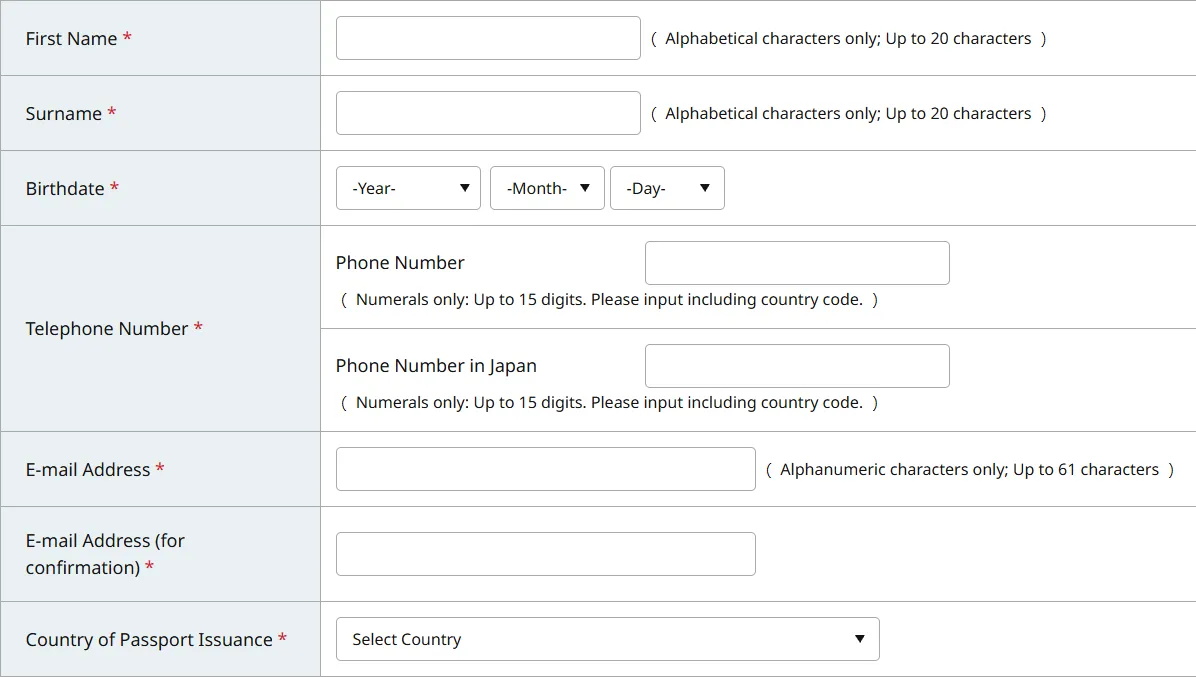The height and width of the screenshot is (677, 1196).
Task: Click the numerals hint under Phone Number in Japan
Action: coord(609,403)
